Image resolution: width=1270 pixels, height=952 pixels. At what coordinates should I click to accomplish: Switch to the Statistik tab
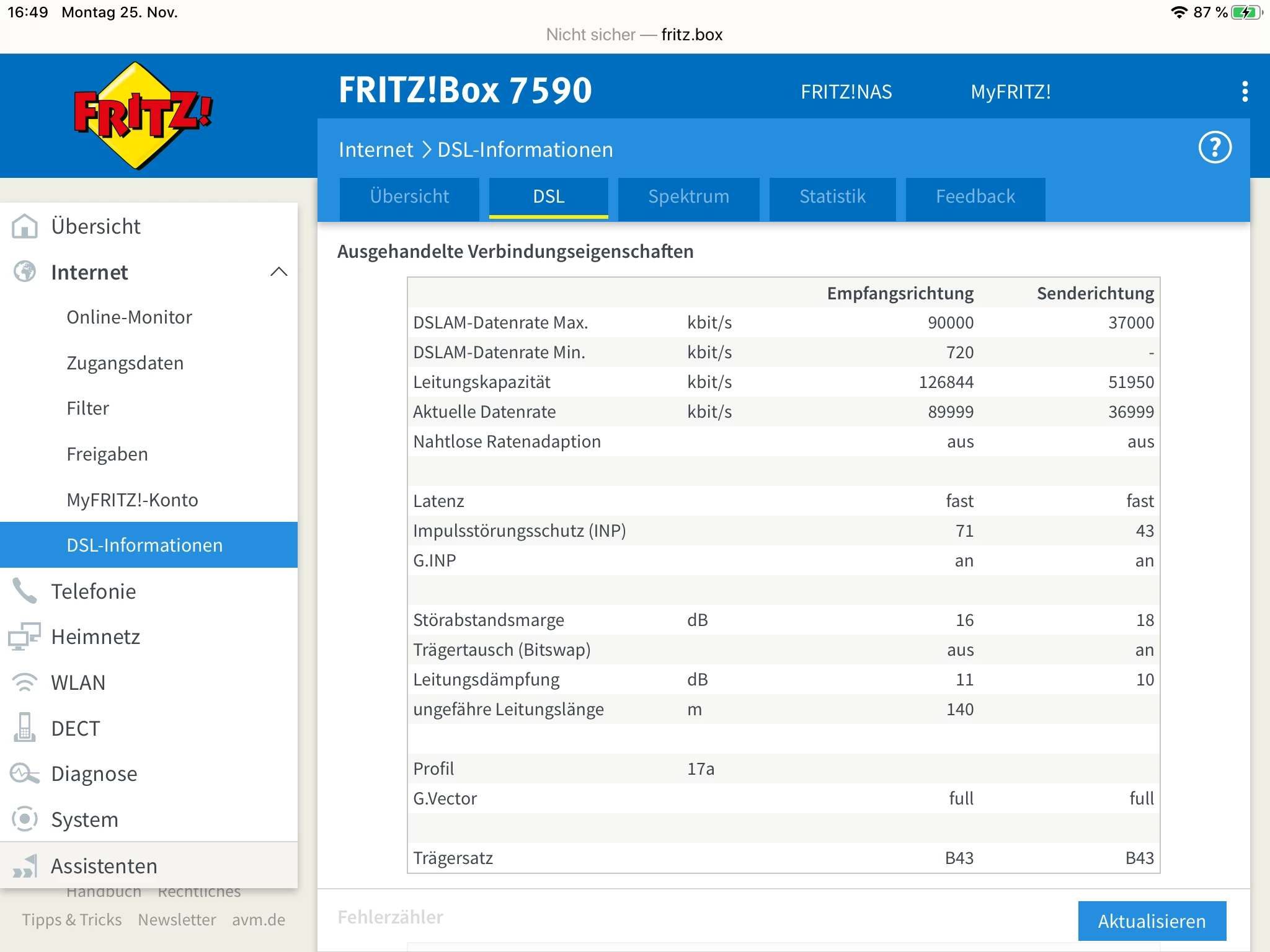[x=832, y=197]
